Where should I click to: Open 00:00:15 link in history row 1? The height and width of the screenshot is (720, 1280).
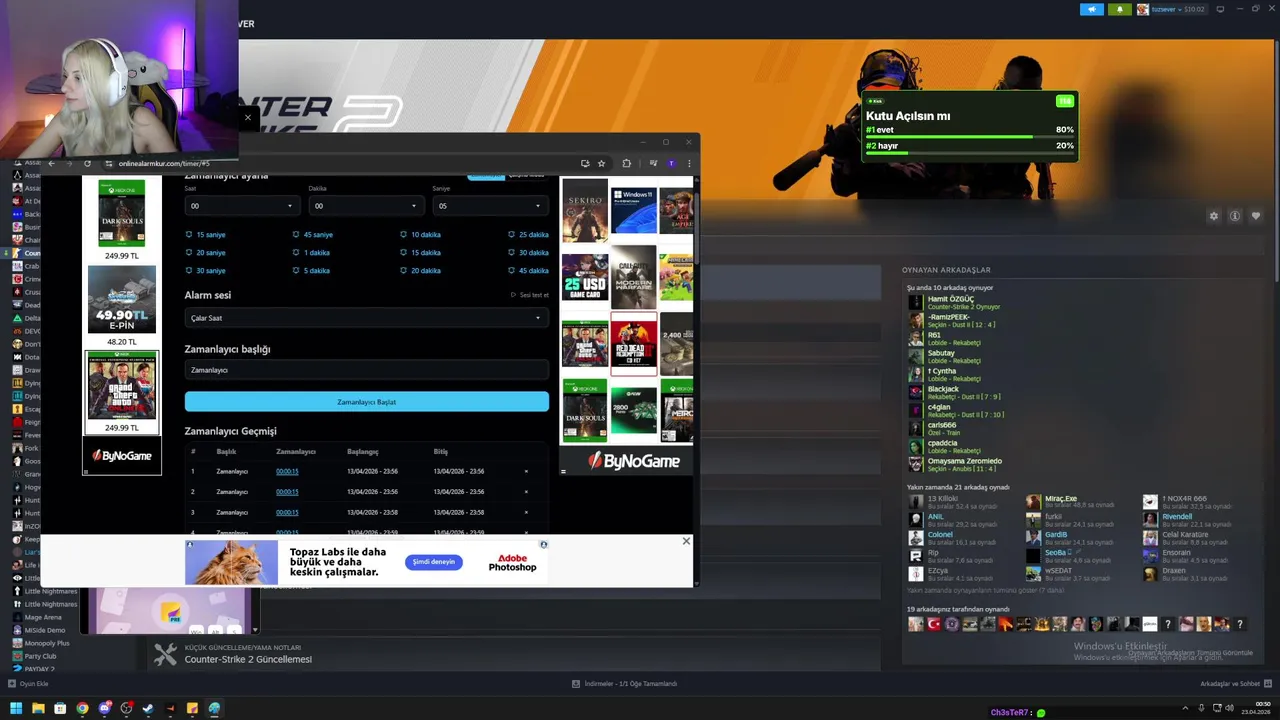coord(287,471)
